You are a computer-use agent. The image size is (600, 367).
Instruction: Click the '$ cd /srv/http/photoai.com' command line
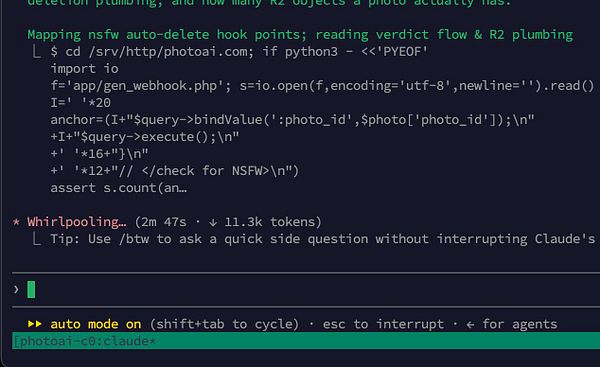coord(239,52)
